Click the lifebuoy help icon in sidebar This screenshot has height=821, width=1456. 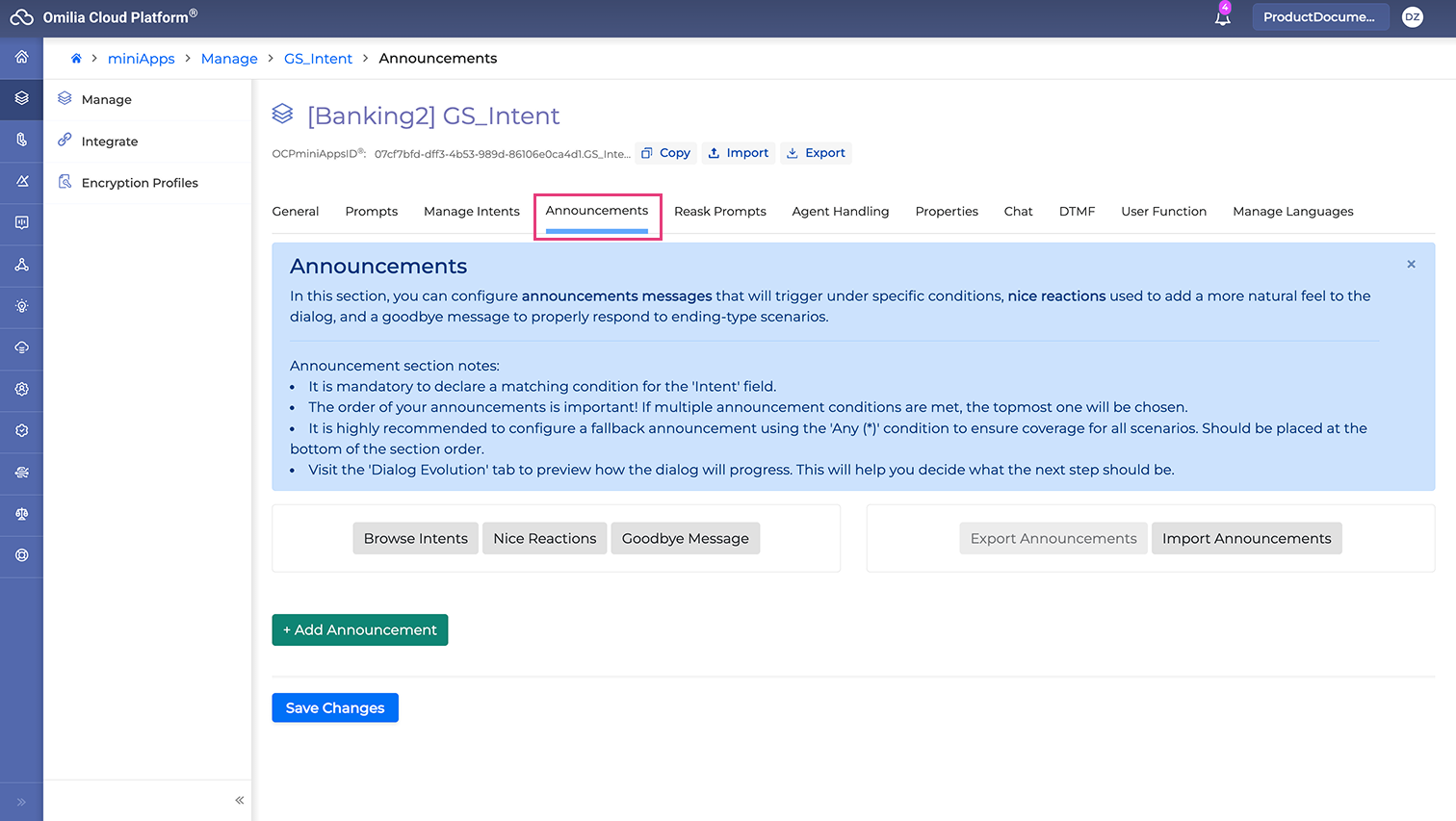(21, 555)
